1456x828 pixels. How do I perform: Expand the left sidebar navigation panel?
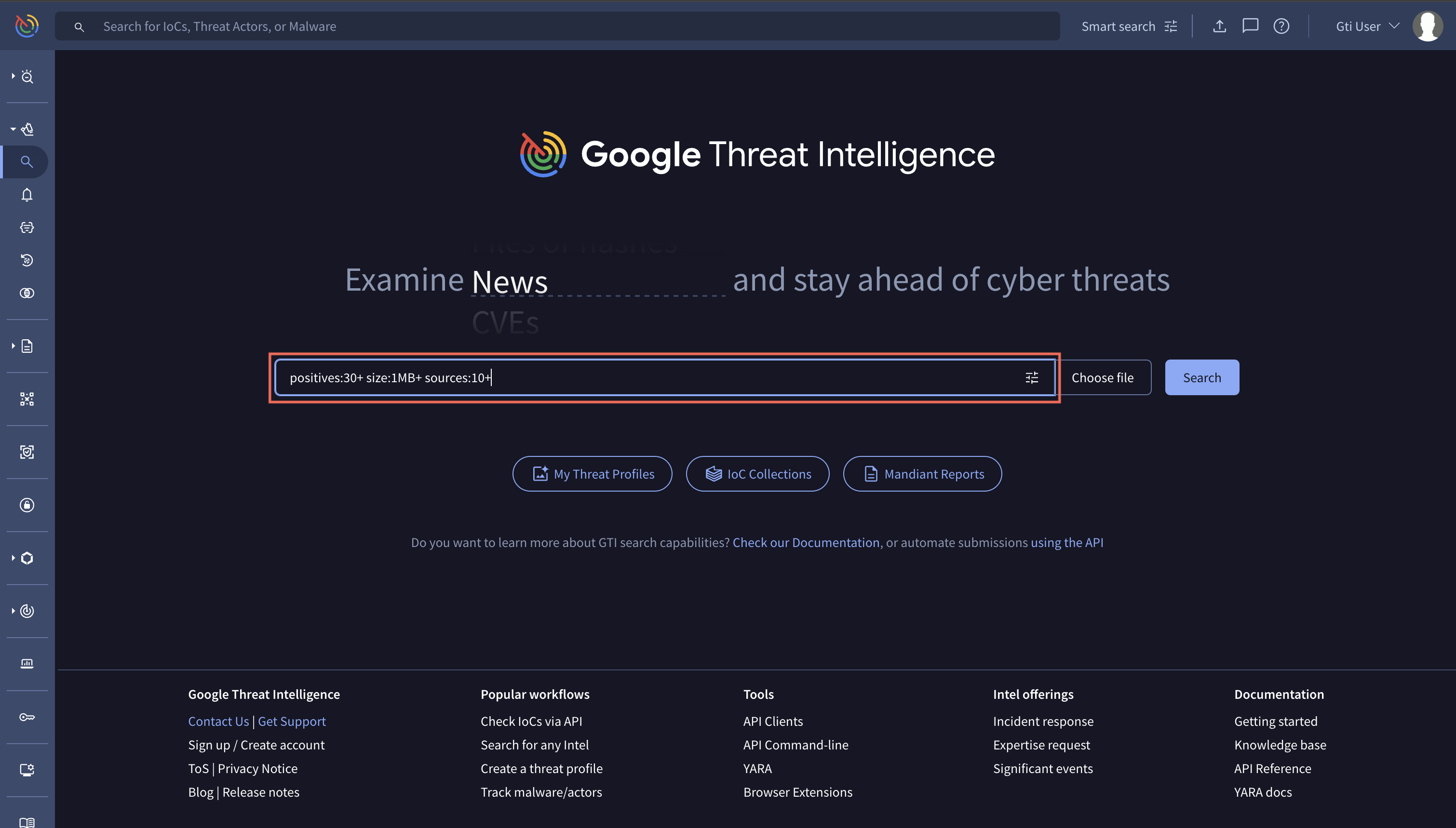tap(9, 76)
